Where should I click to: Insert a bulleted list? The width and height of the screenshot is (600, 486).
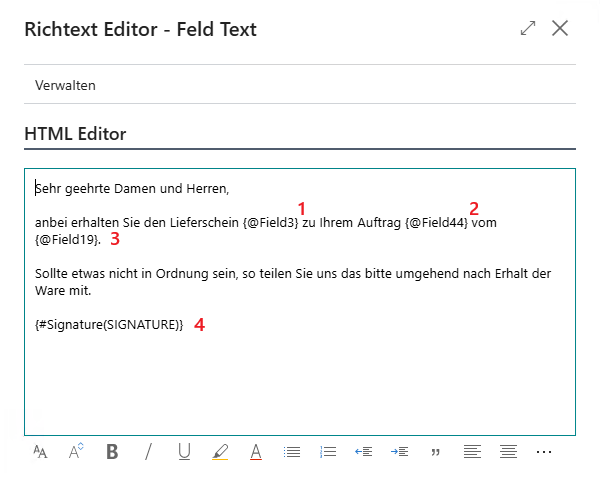tap(292, 452)
